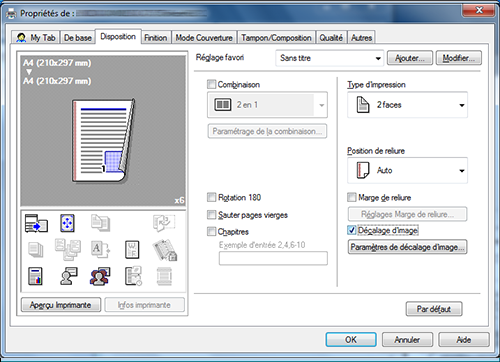Click the watermark page icon with W
The height and width of the screenshot is (362, 500).
pos(132,250)
